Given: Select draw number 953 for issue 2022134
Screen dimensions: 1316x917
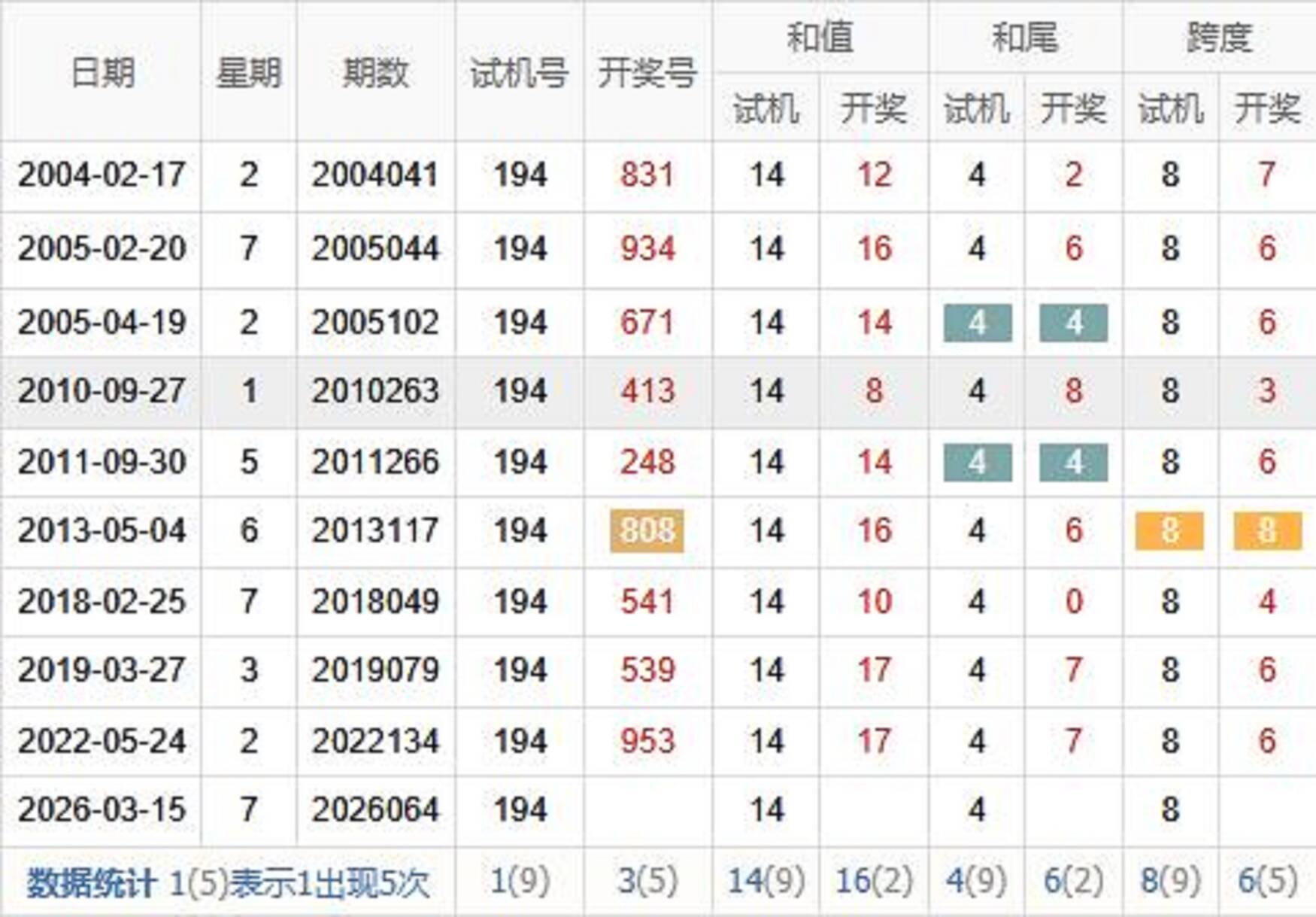Looking at the screenshot, I should (647, 742).
